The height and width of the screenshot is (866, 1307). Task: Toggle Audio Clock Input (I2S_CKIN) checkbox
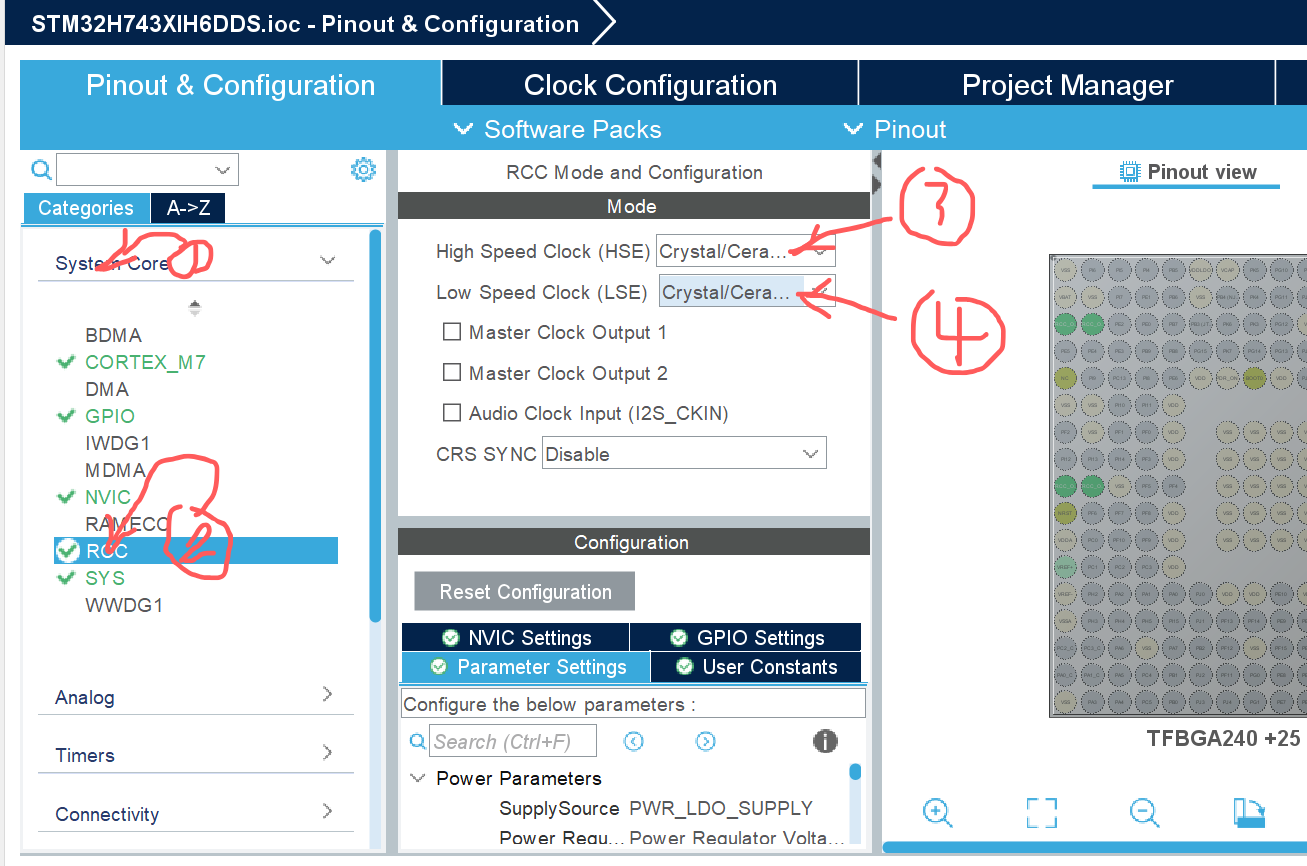(452, 413)
